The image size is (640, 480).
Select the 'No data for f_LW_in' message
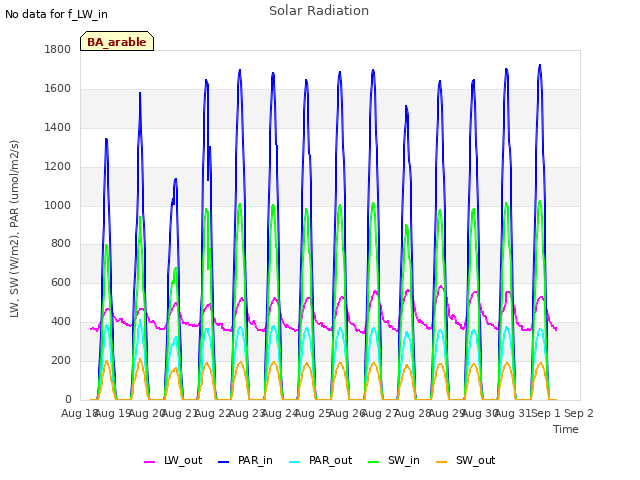point(56,14)
